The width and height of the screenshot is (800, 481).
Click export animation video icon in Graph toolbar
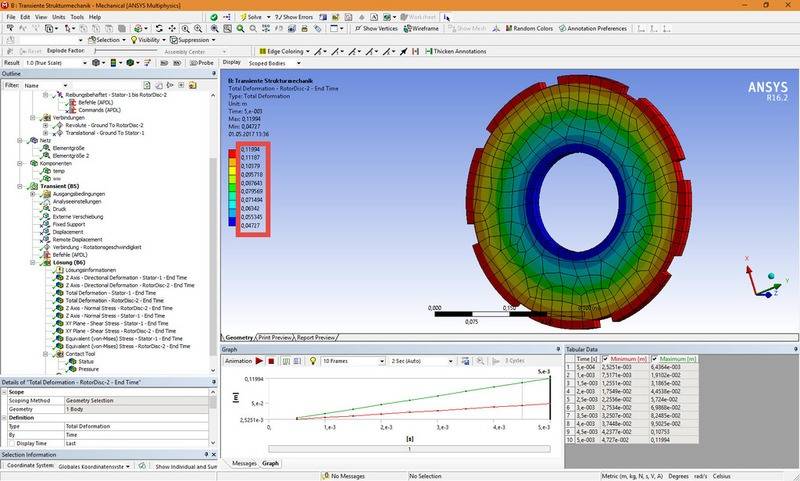point(465,361)
